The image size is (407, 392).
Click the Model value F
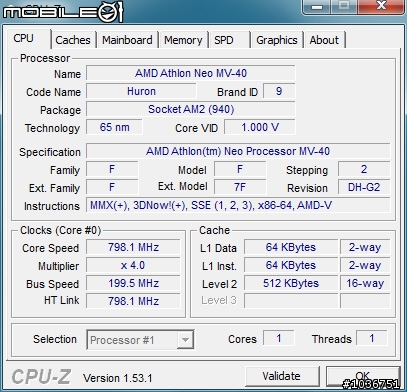pyautogui.click(x=240, y=169)
